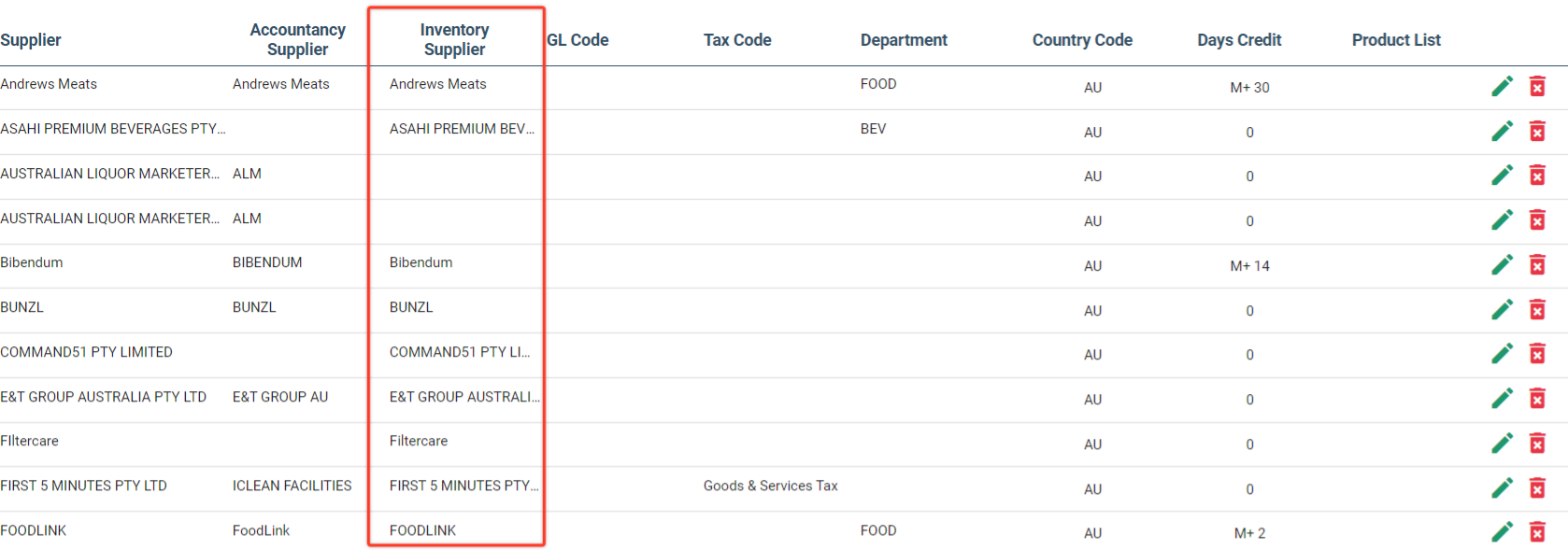Delete the Filtercare supplier row

[1537, 444]
